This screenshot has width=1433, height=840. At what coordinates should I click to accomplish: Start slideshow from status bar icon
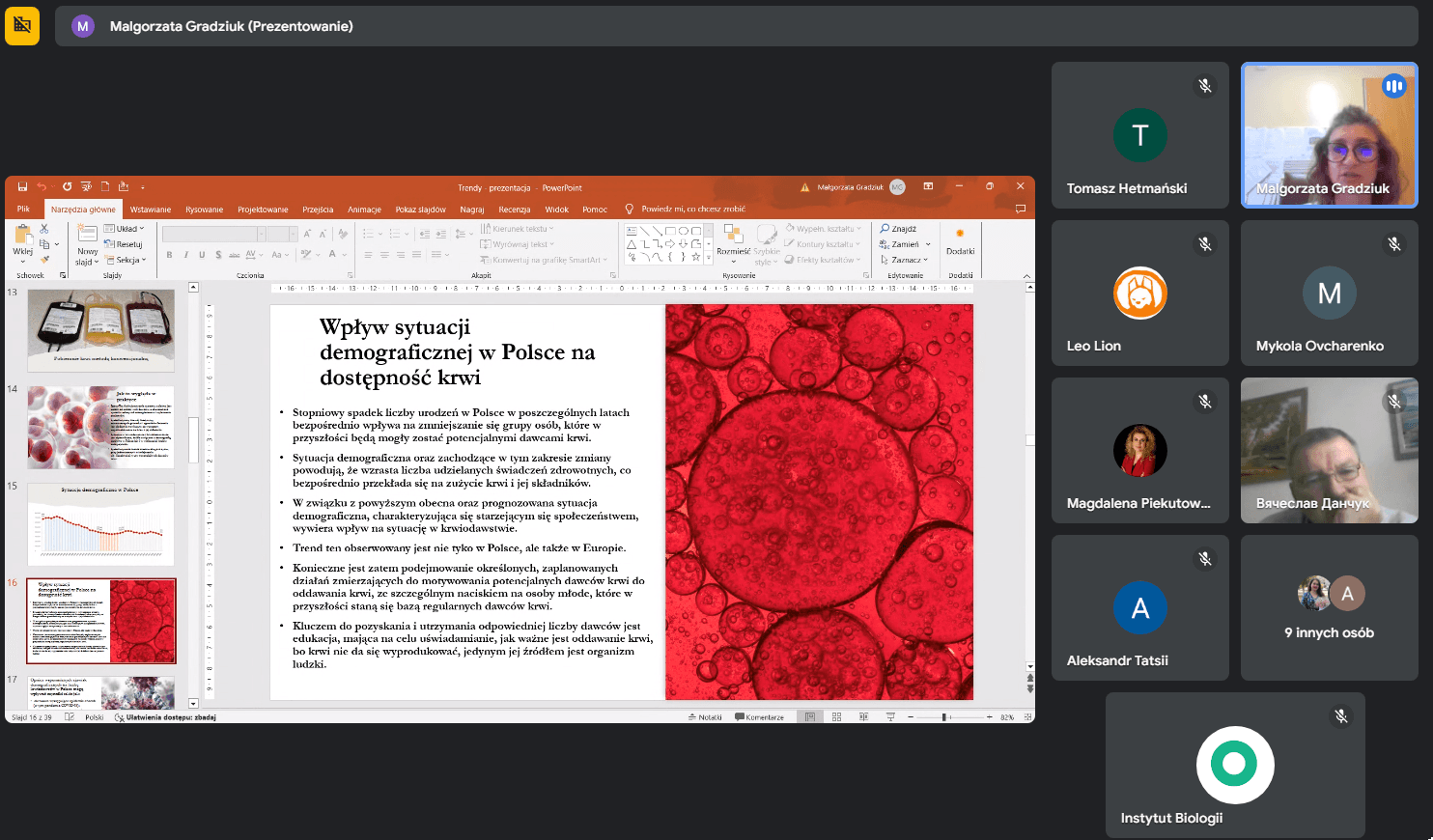coord(890,717)
